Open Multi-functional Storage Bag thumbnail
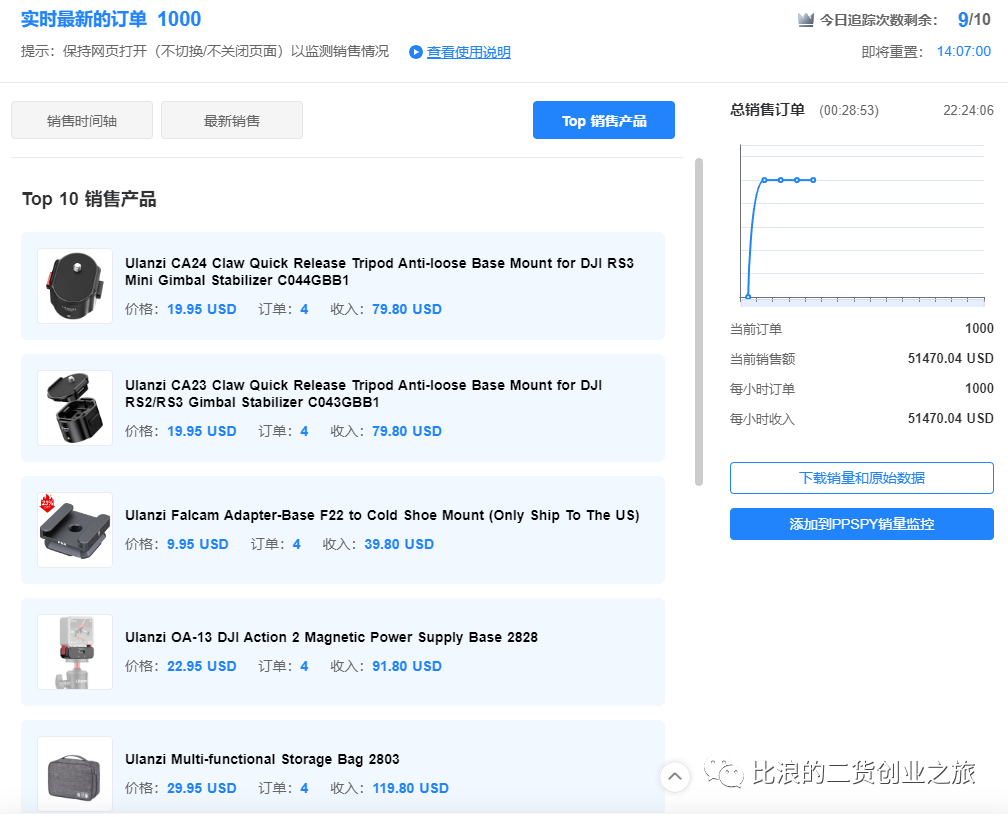Viewport: 1008px width, 817px height. click(75, 775)
